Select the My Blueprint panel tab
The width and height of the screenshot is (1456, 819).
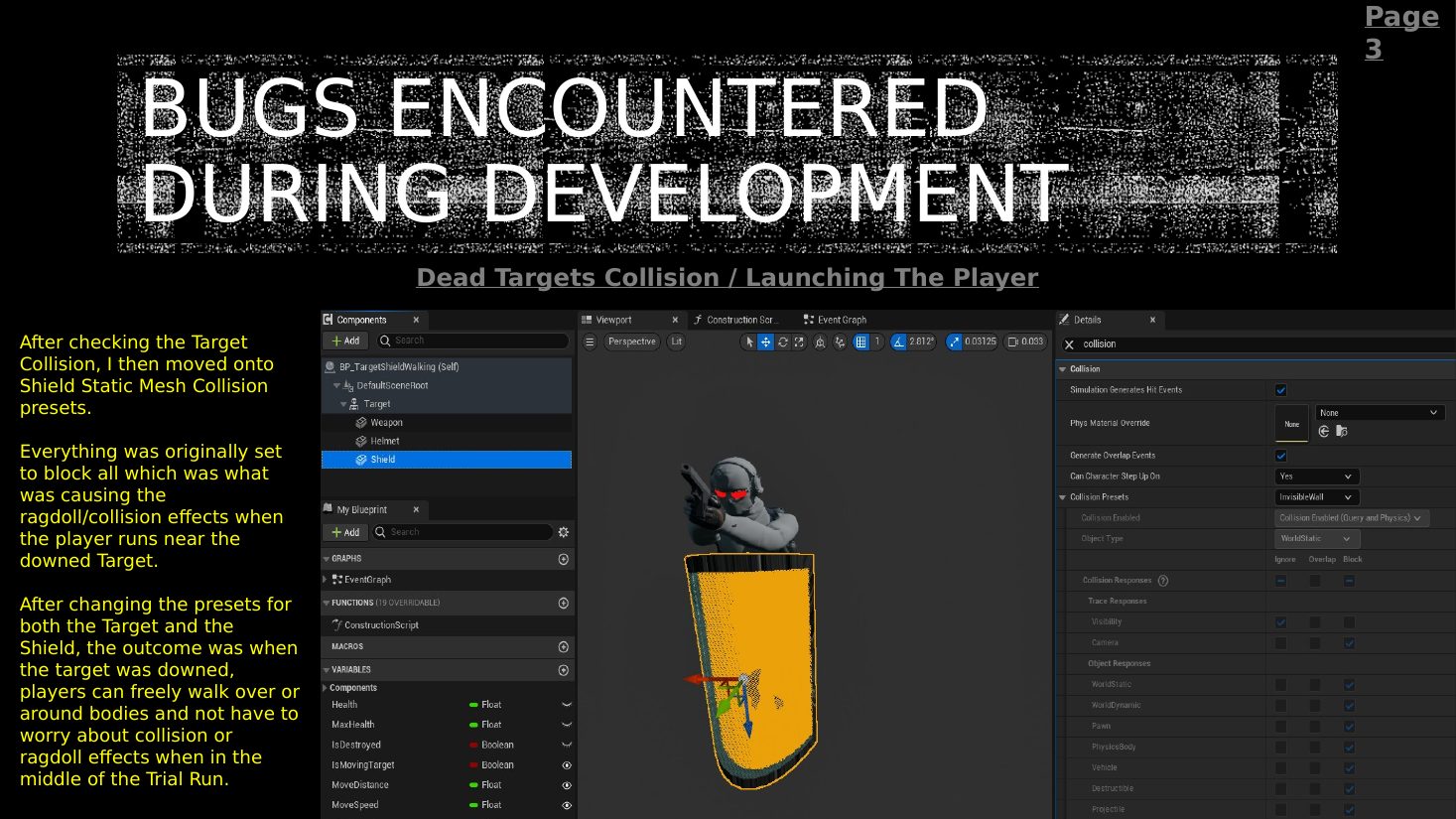coord(372,509)
